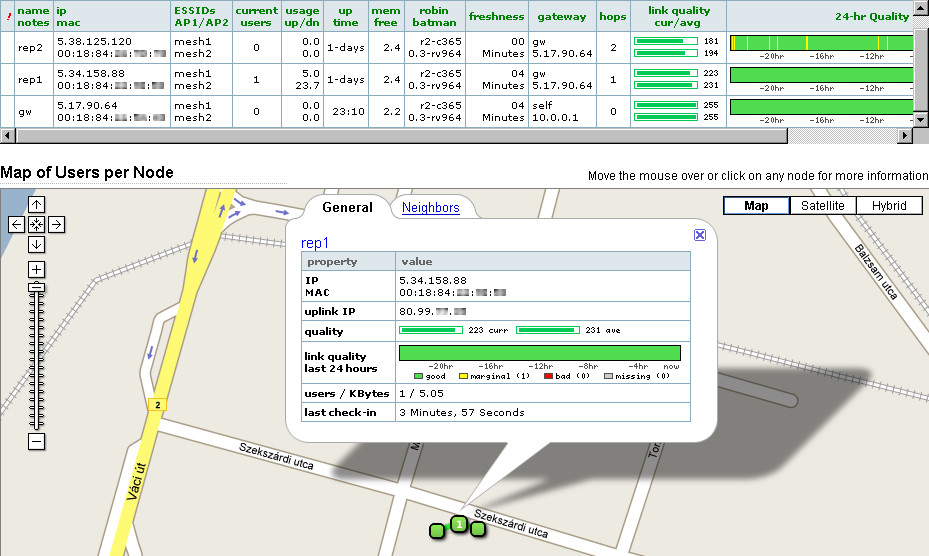929x556 pixels.
Task: Switch map view to Hybrid
Action: click(x=889, y=206)
